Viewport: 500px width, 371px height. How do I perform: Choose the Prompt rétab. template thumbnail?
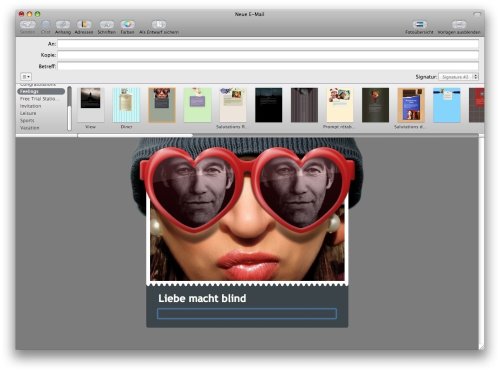coord(340,105)
